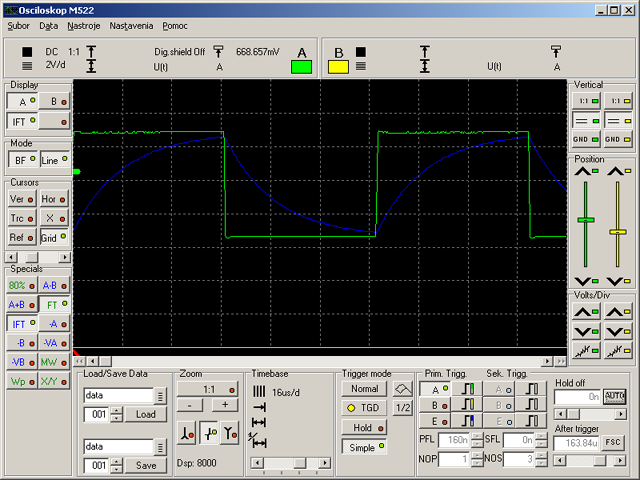
Task: Open the Nastroje menu
Action: tap(84, 26)
